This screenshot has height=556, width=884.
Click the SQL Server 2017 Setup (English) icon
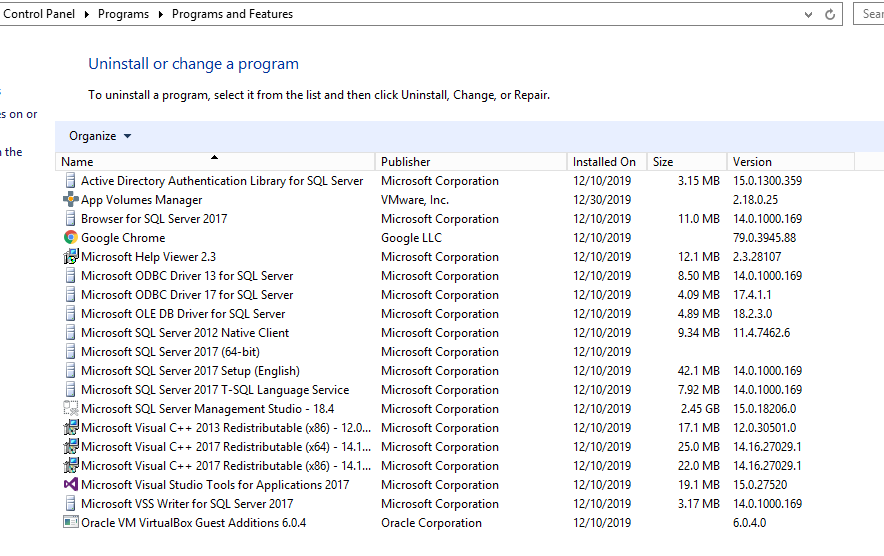[x=70, y=370]
